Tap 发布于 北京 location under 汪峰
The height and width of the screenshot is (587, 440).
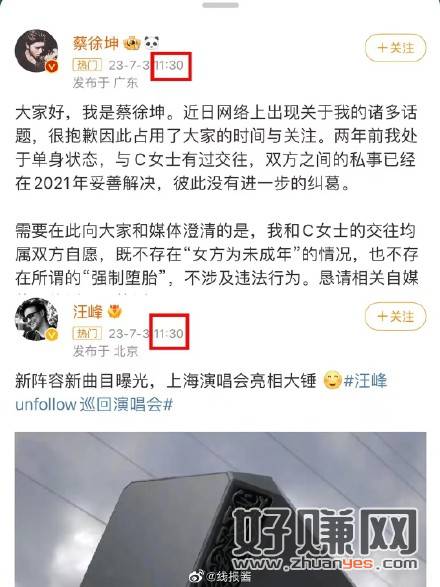pyautogui.click(x=106, y=351)
